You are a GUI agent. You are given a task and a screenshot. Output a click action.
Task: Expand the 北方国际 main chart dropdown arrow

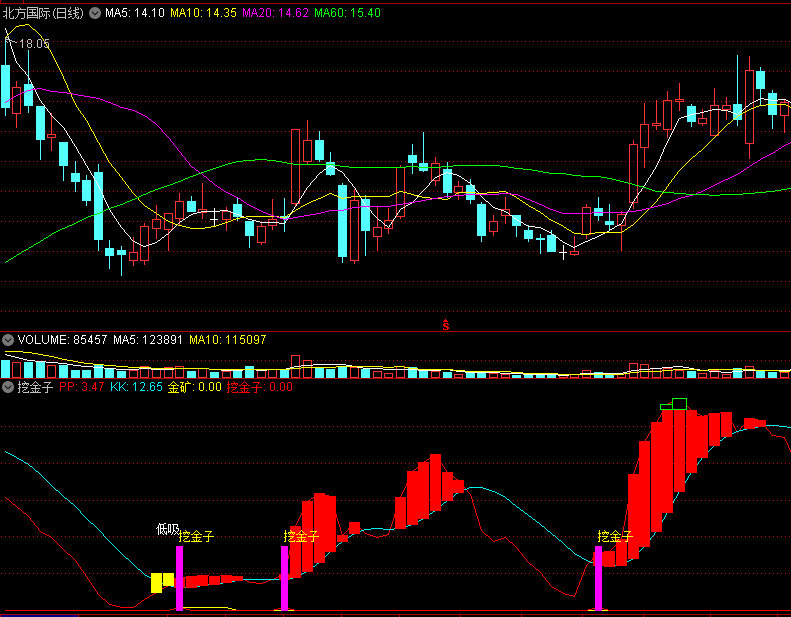[x=95, y=13]
